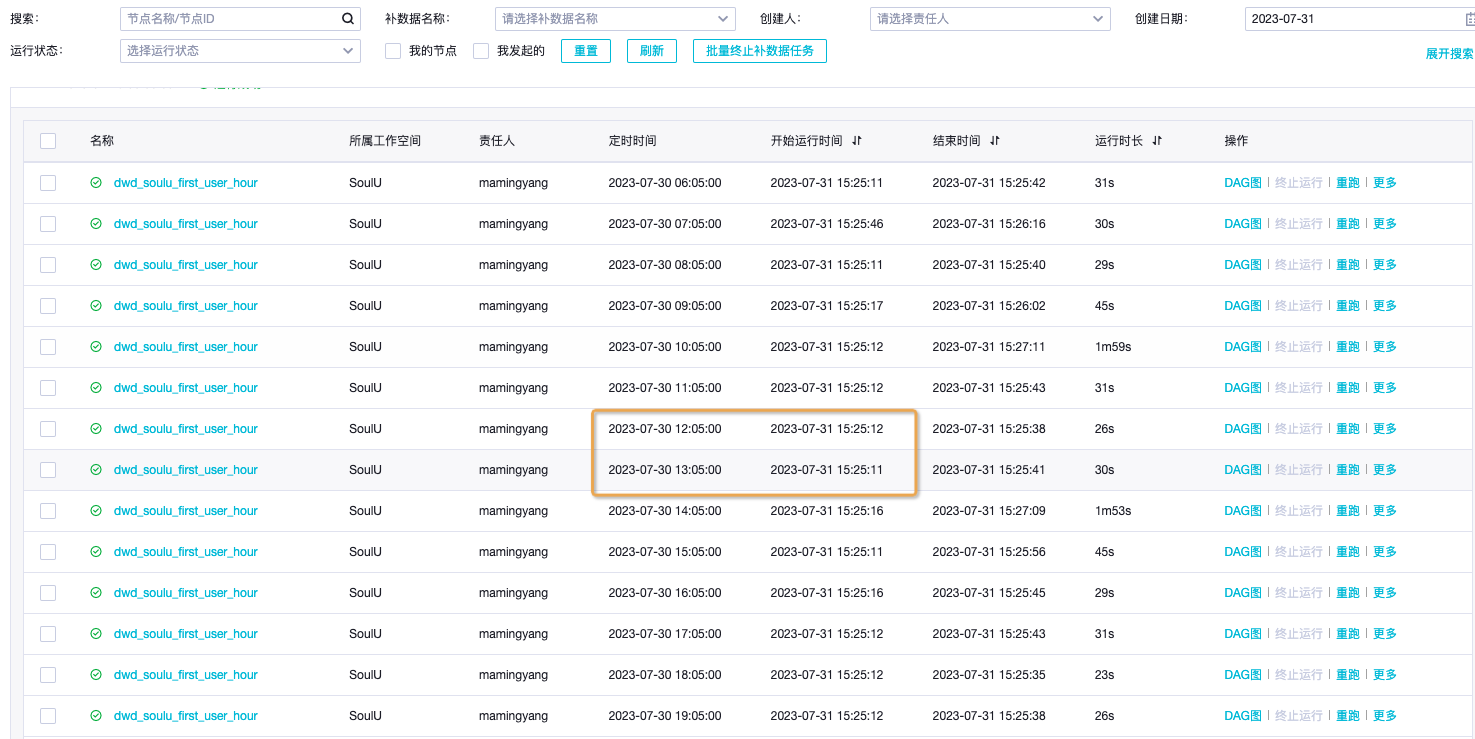Screen dimensions: 1475x739
Task: Click scheduled time 2023-07-30 18:05:00 cell
Action: click(665, 675)
